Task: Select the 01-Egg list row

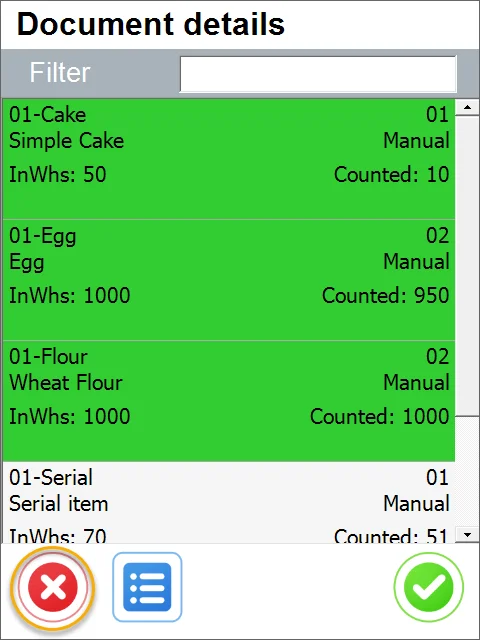Action: tap(229, 280)
